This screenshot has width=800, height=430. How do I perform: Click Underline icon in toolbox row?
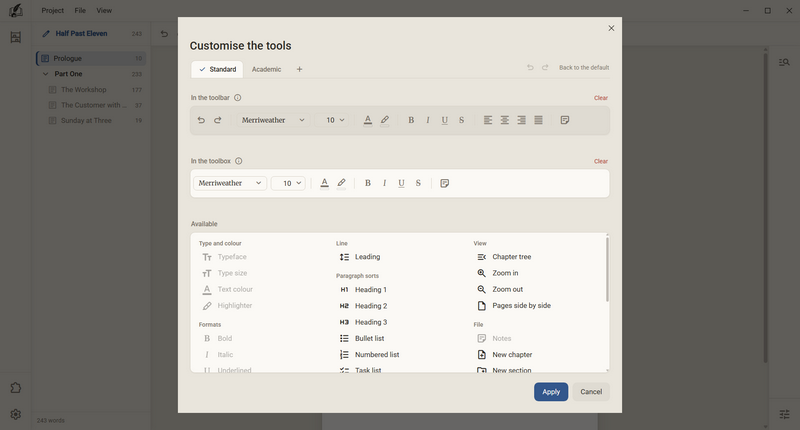coord(401,183)
